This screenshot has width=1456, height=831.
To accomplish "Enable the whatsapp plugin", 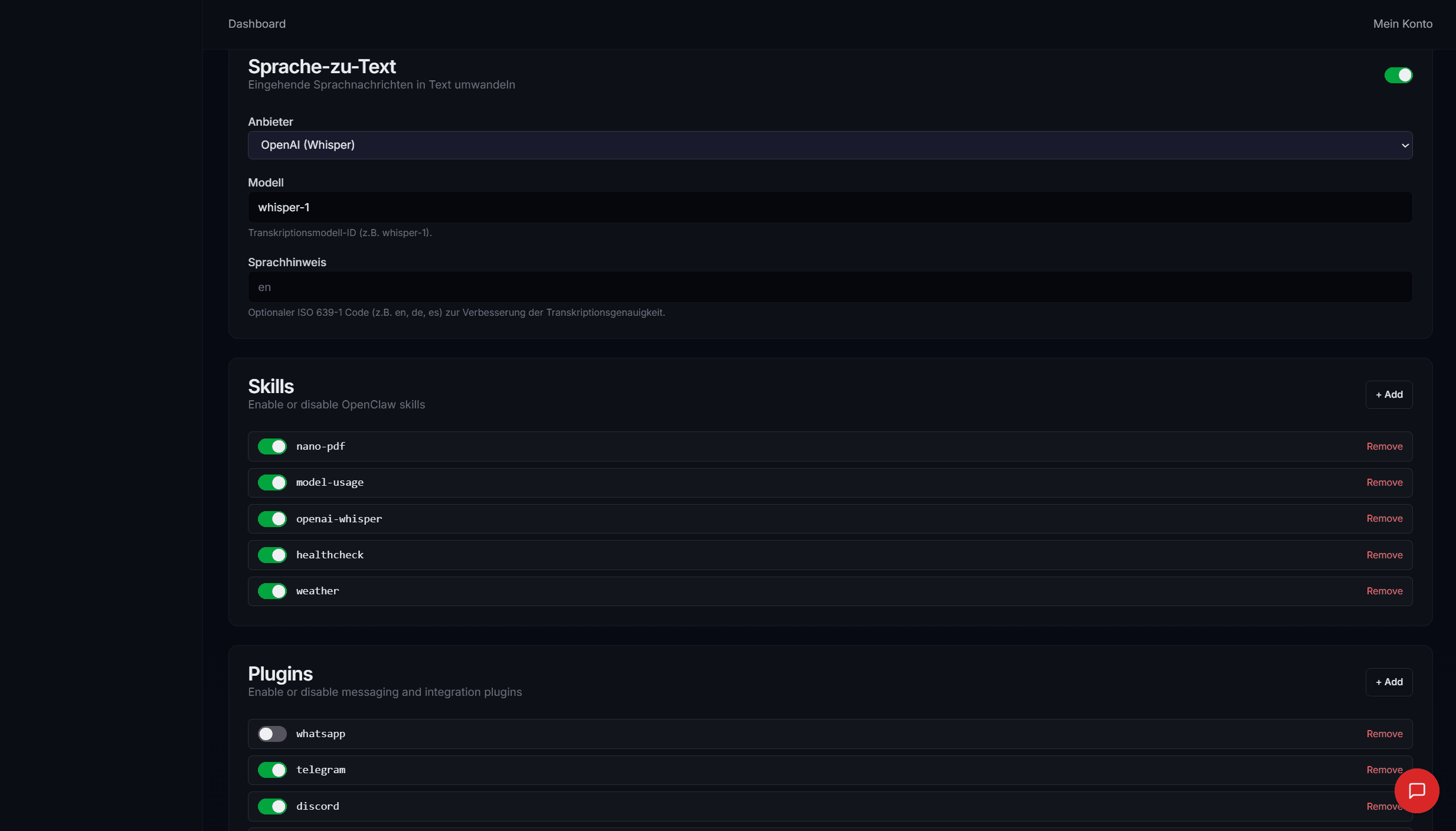I will click(272, 734).
